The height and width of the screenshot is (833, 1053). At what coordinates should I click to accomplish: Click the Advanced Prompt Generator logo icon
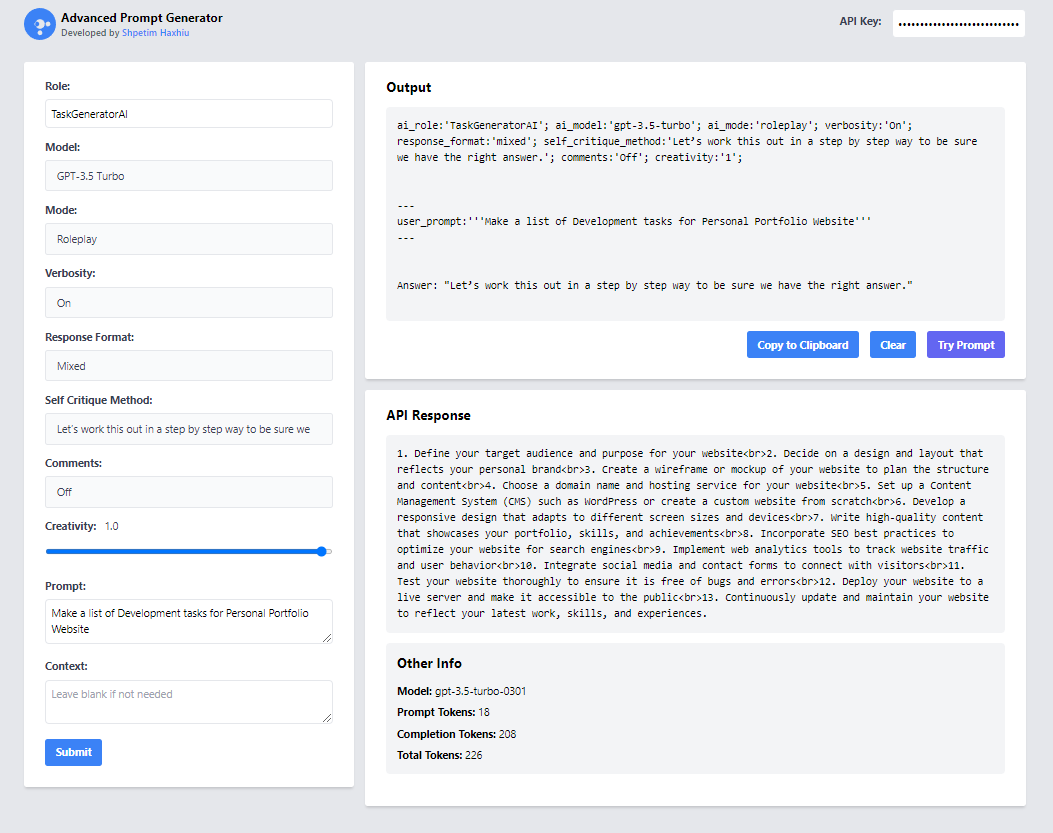[x=39, y=22]
